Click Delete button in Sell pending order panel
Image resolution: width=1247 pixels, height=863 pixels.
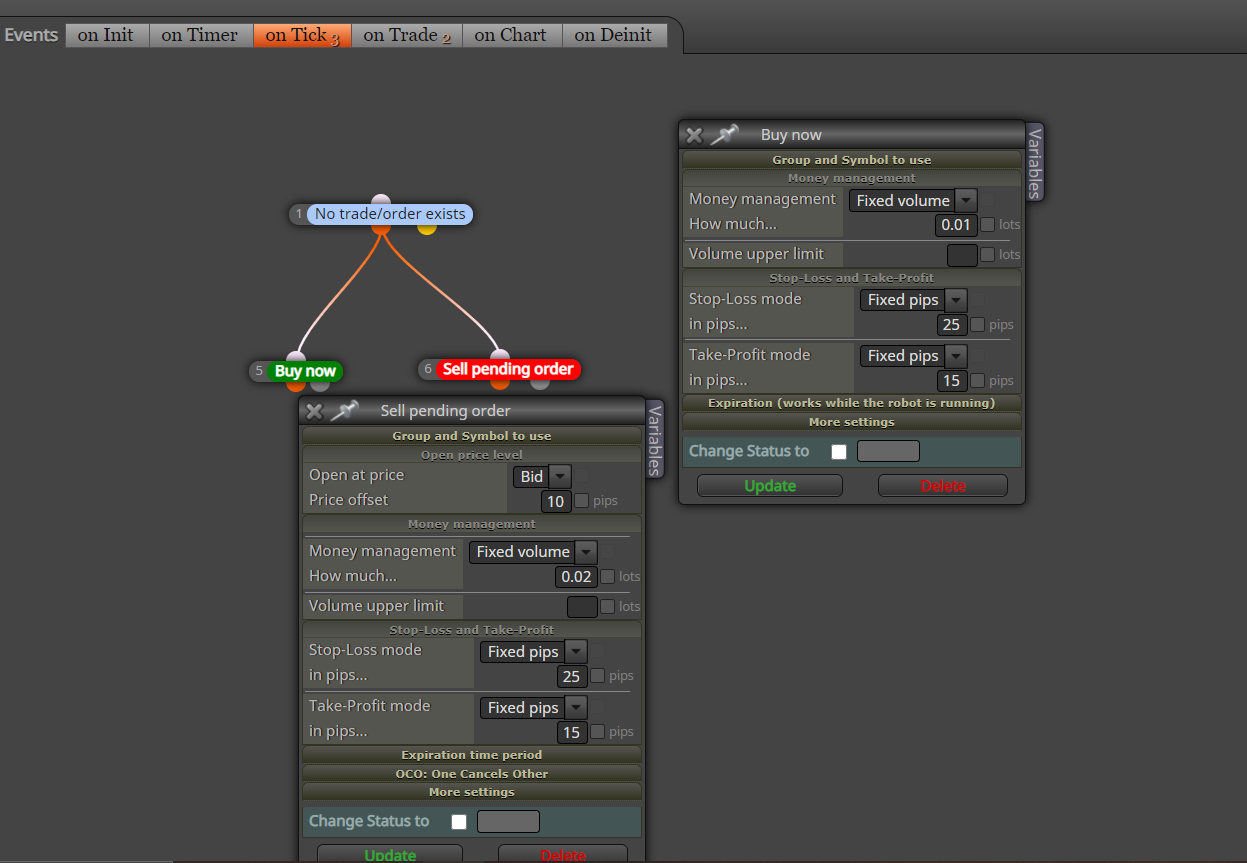coord(563,854)
